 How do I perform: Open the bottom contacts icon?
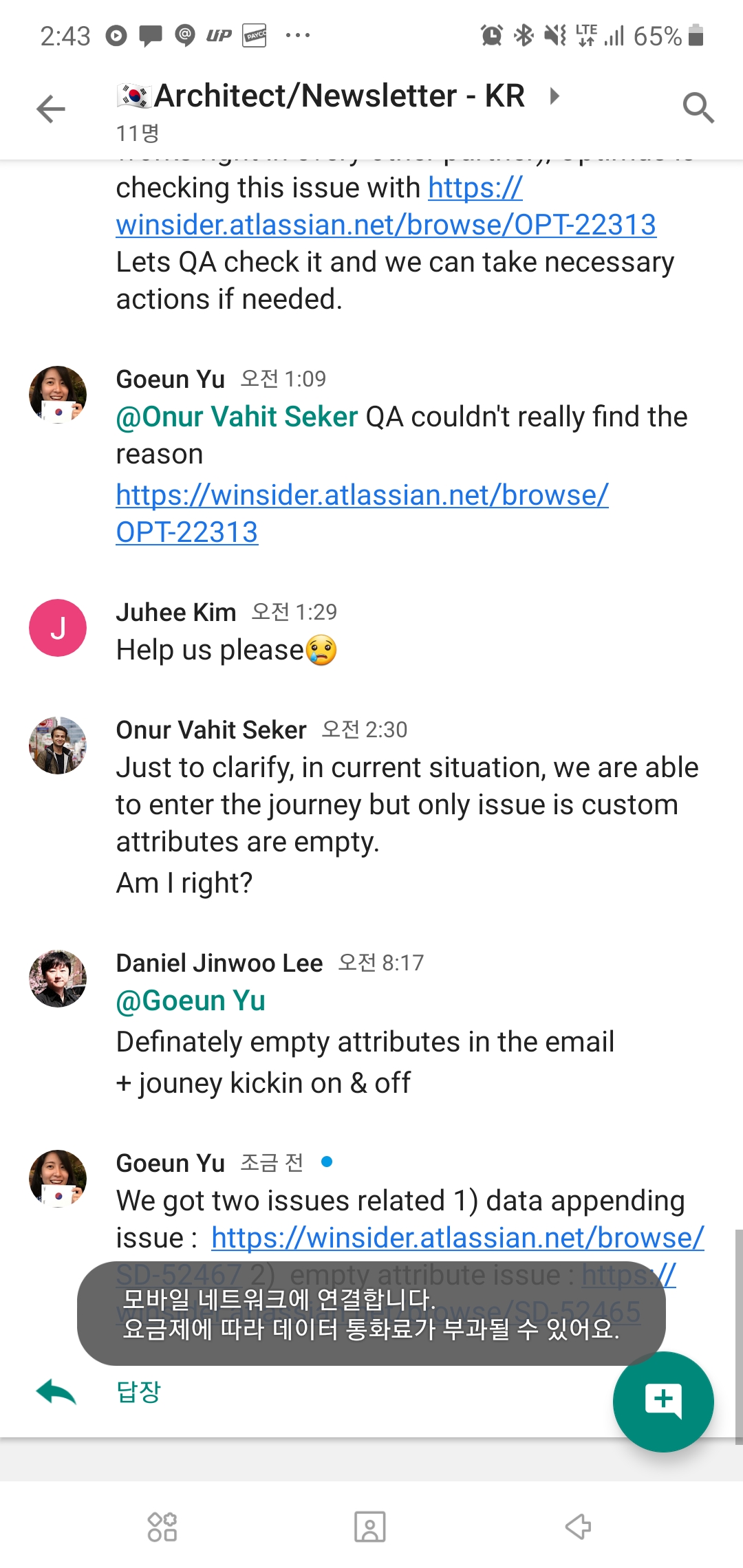click(x=370, y=1527)
